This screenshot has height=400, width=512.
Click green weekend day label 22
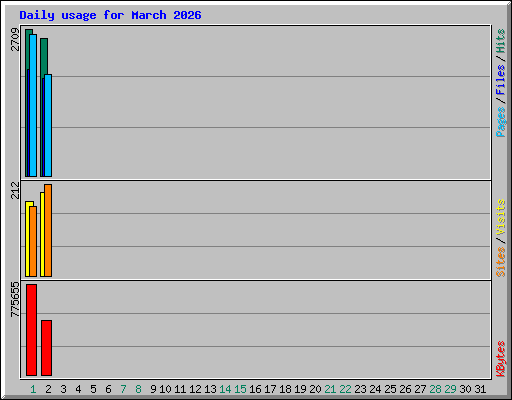[x=345, y=389]
